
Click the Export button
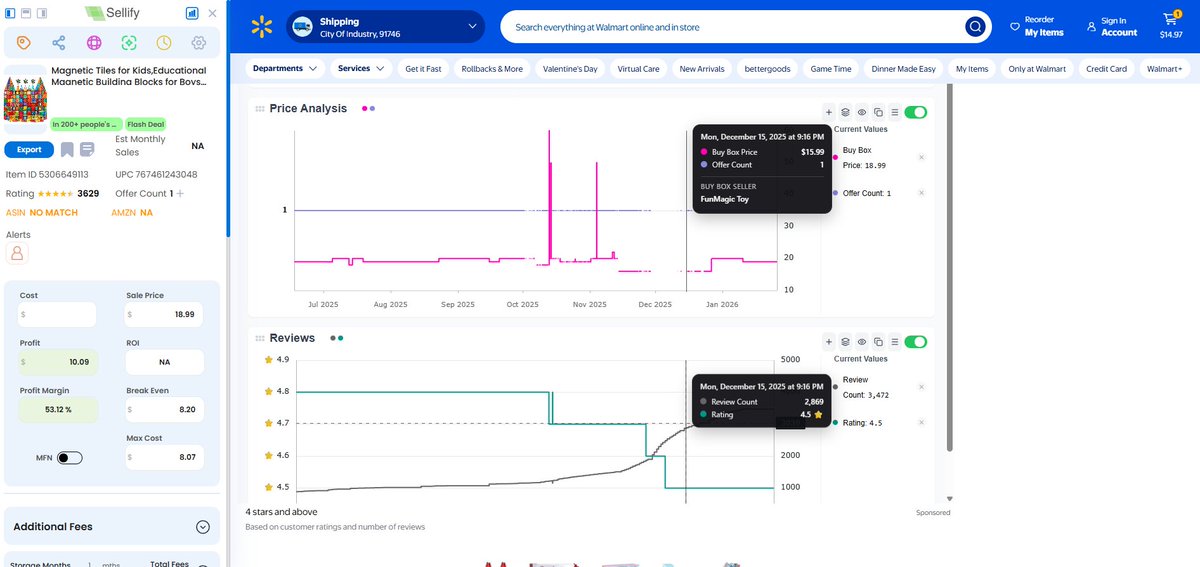click(x=29, y=150)
